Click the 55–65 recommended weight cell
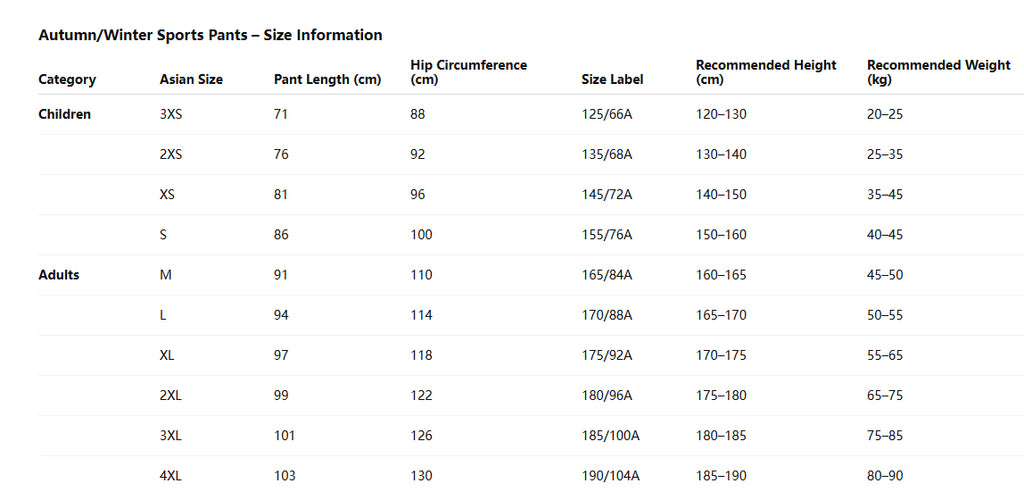1024x500 pixels. 885,355
